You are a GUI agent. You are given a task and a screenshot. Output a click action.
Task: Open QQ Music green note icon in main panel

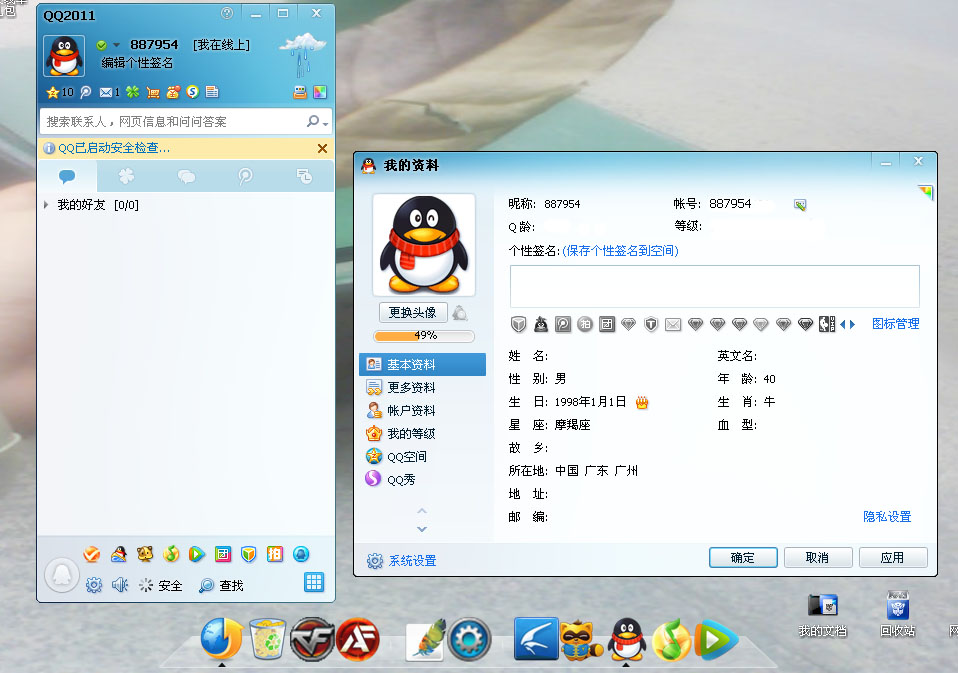[x=171, y=554]
